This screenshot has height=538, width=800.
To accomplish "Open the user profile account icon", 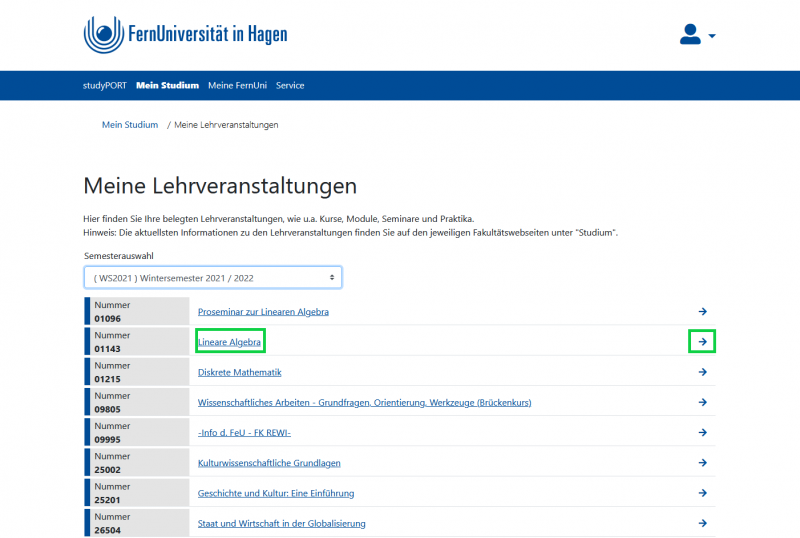I will [x=690, y=35].
